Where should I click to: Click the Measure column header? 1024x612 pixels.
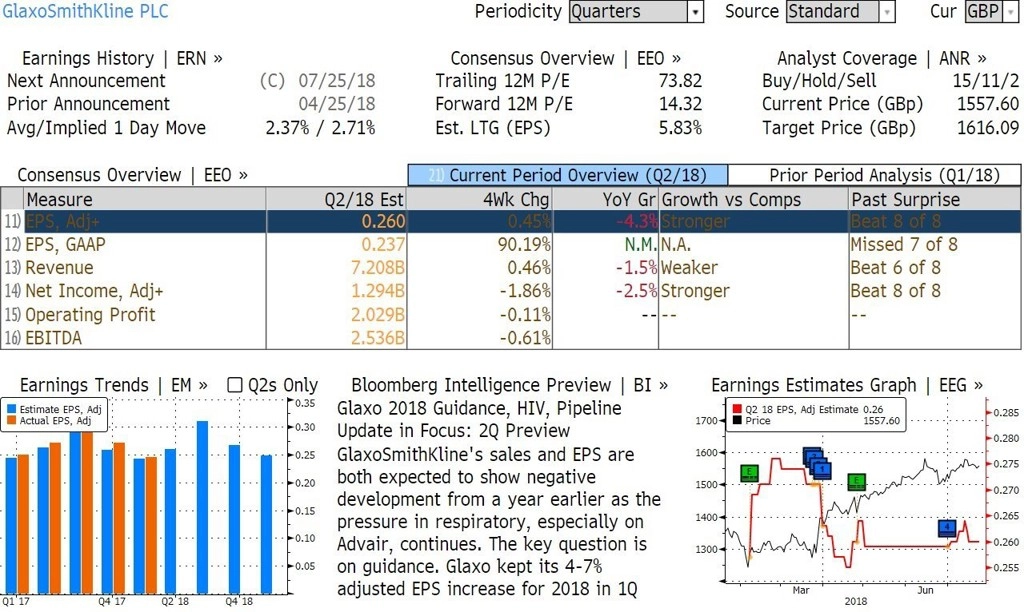click(144, 199)
